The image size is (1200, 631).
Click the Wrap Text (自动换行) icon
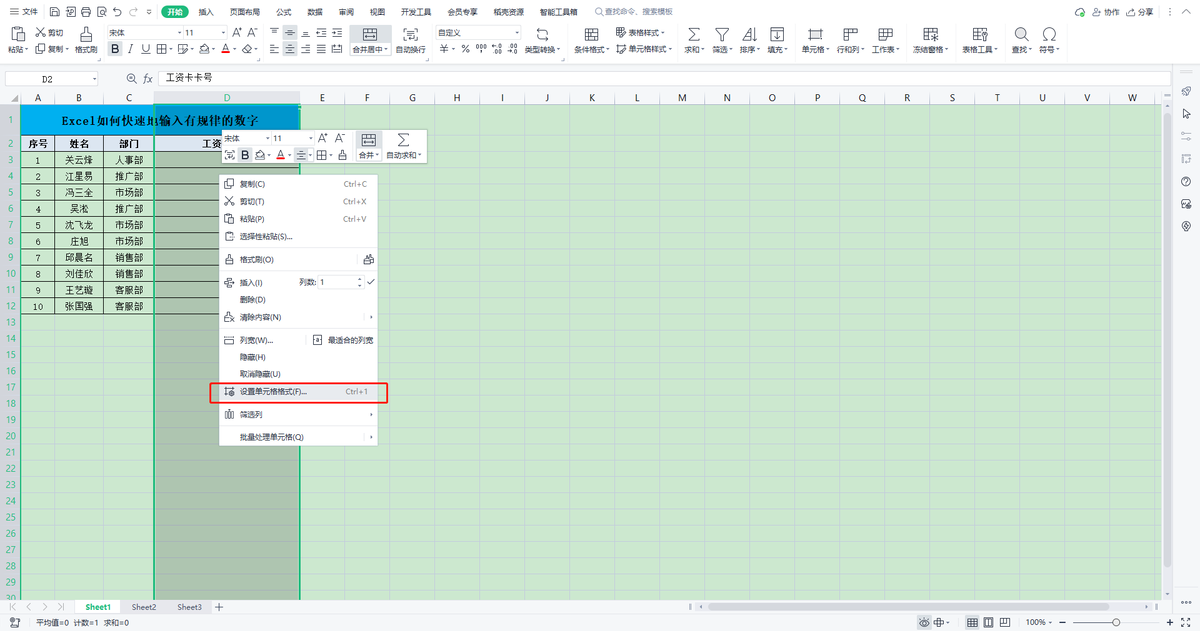click(x=410, y=34)
